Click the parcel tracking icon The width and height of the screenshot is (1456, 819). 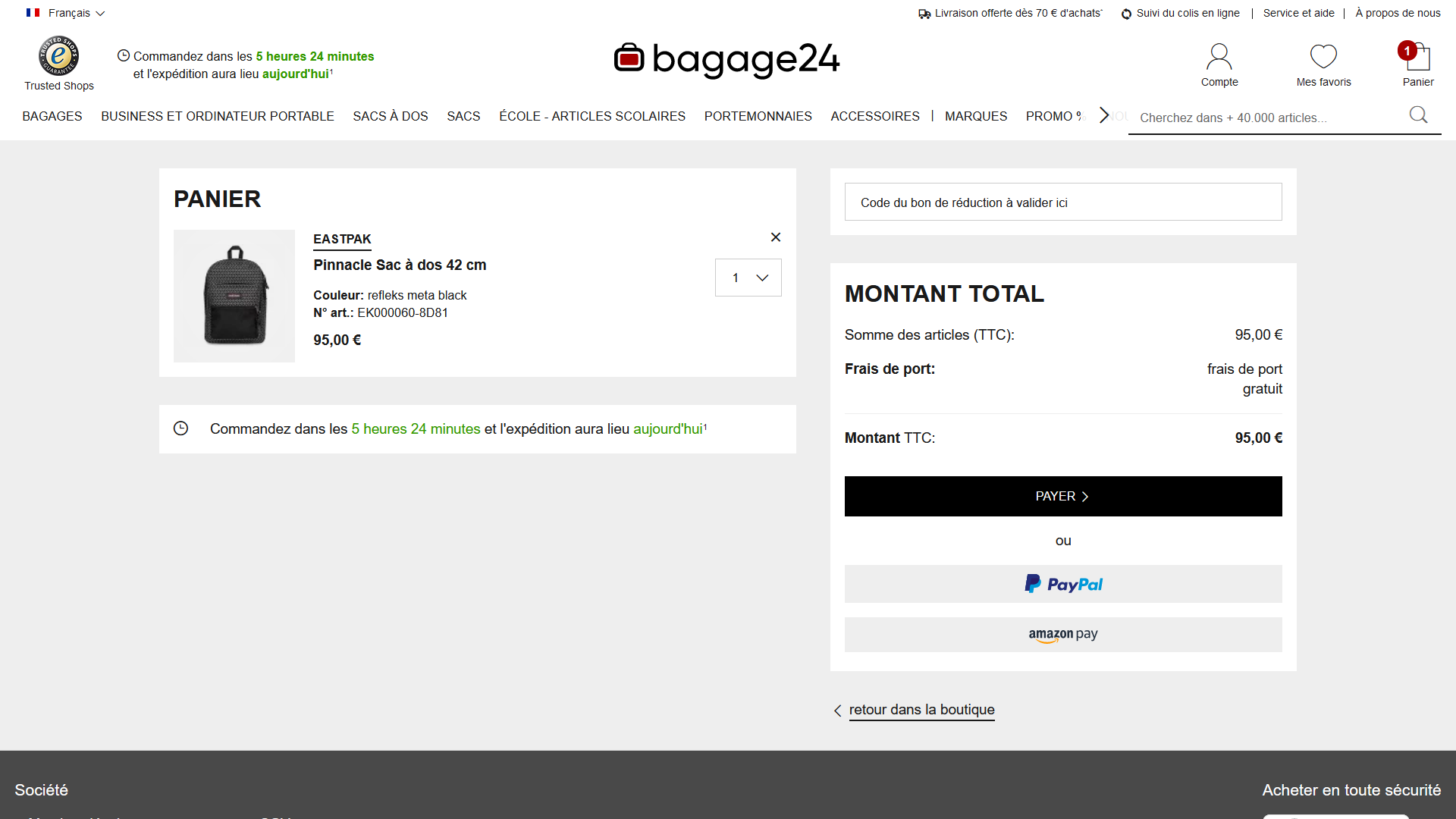tap(1126, 14)
